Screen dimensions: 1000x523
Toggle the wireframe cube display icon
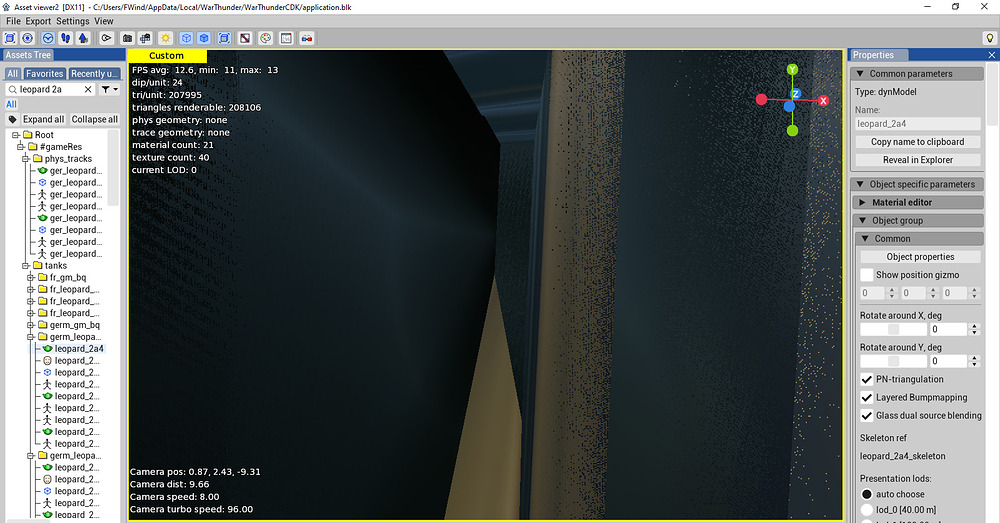point(186,38)
